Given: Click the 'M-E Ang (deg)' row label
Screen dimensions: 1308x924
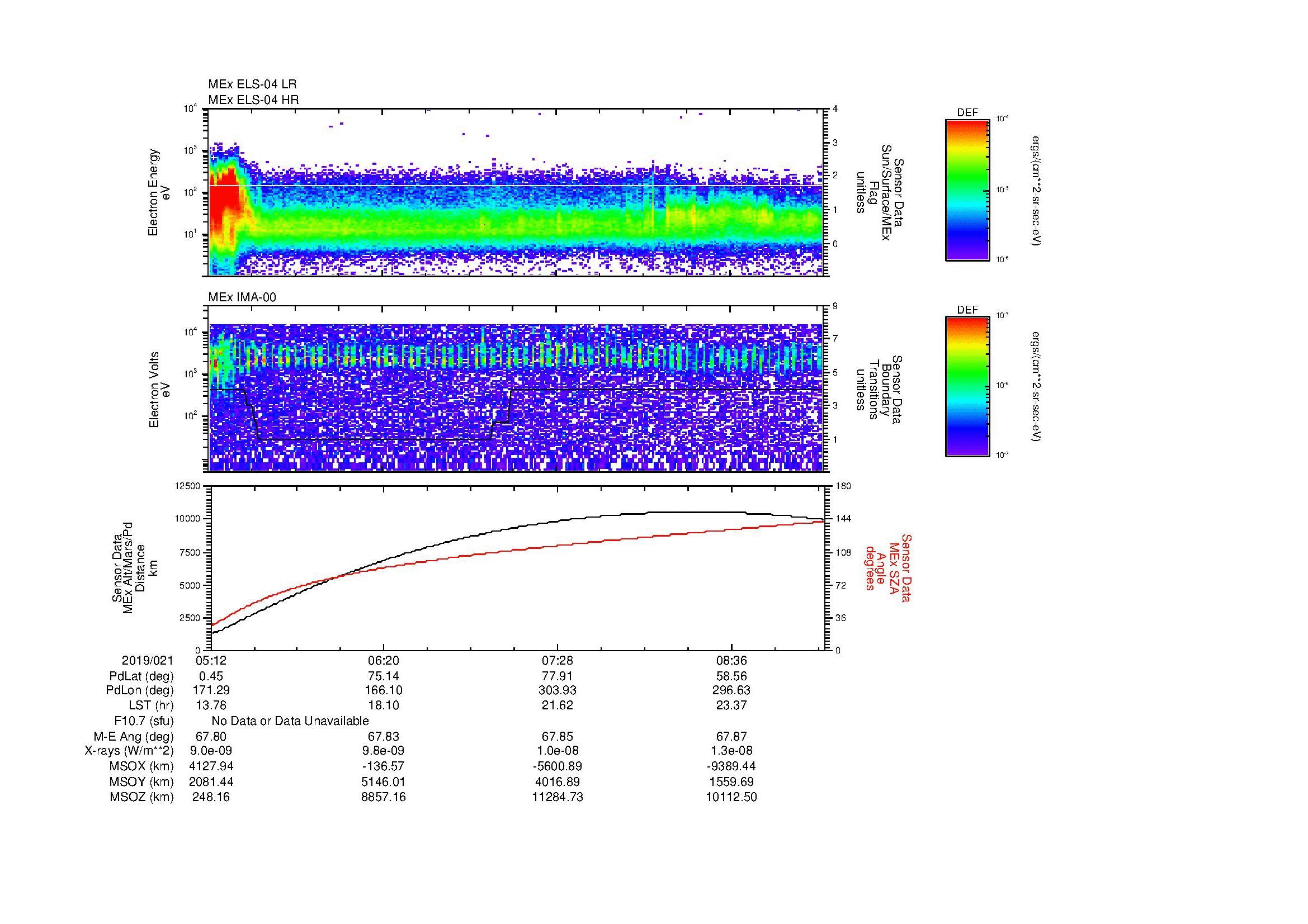Looking at the screenshot, I should tap(133, 736).
